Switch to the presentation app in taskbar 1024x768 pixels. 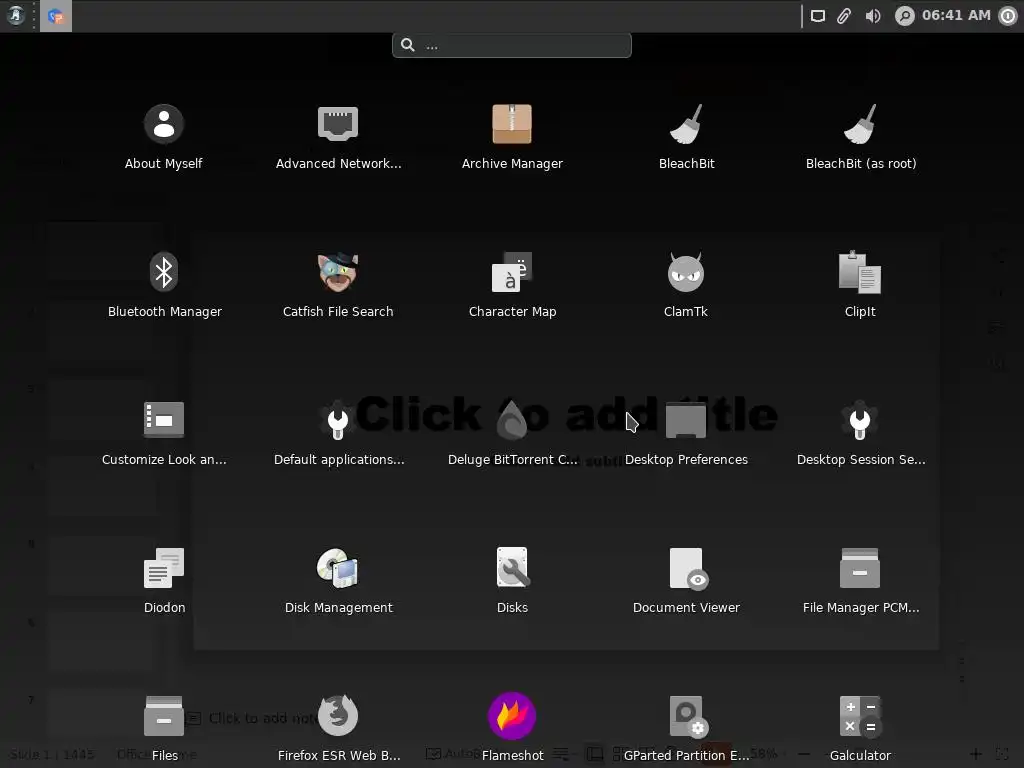[x=56, y=16]
